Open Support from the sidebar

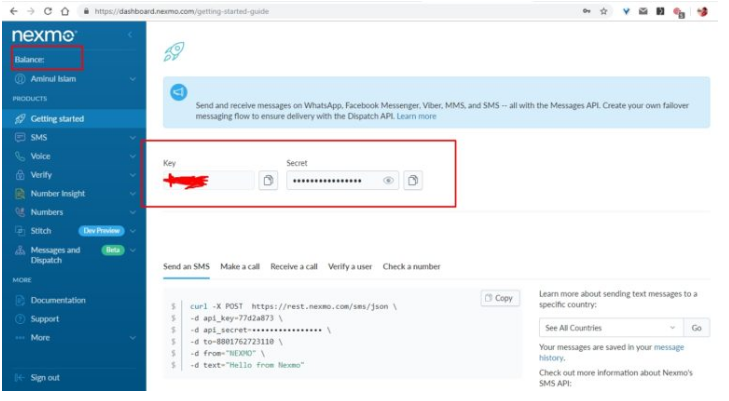point(45,319)
